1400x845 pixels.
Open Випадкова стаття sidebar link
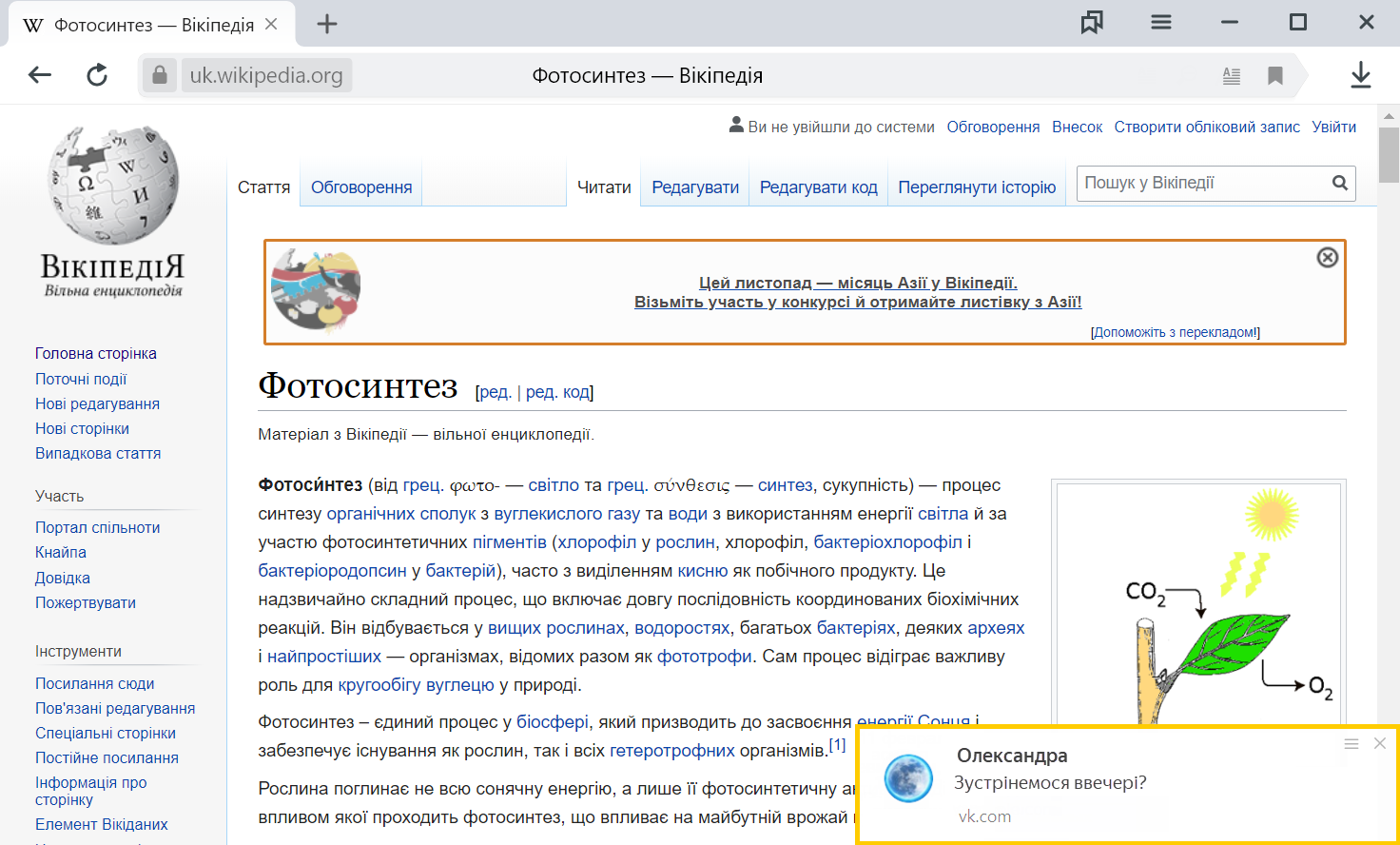pyautogui.click(x=98, y=453)
